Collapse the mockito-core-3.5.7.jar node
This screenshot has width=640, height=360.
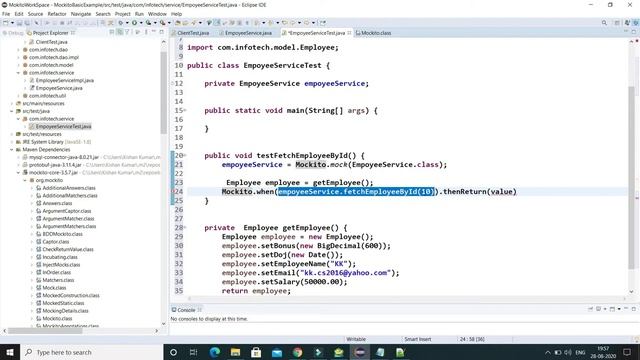pyautogui.click(x=18, y=173)
